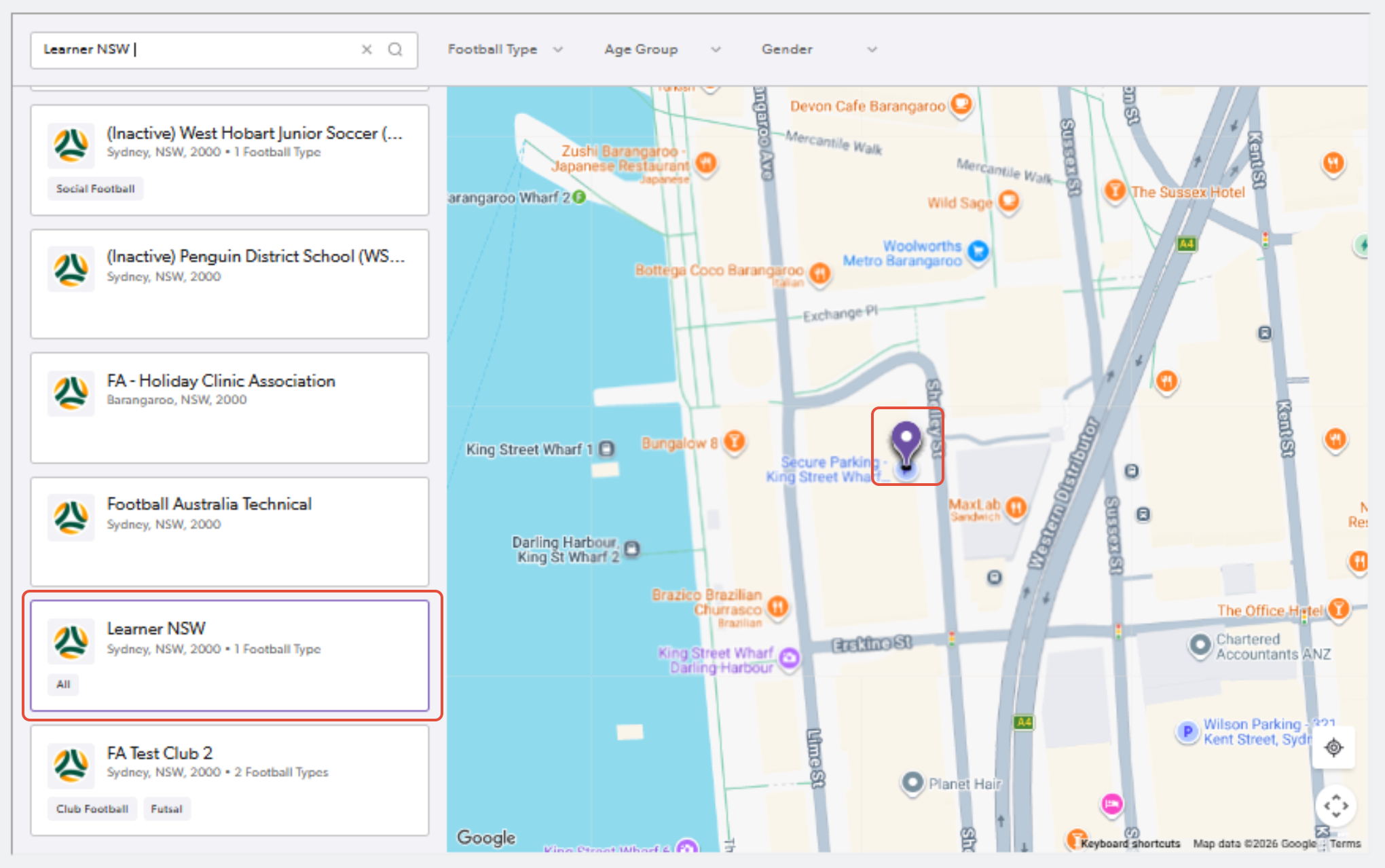Select the Learner NSW club card
The image size is (1385, 868).
[229, 656]
